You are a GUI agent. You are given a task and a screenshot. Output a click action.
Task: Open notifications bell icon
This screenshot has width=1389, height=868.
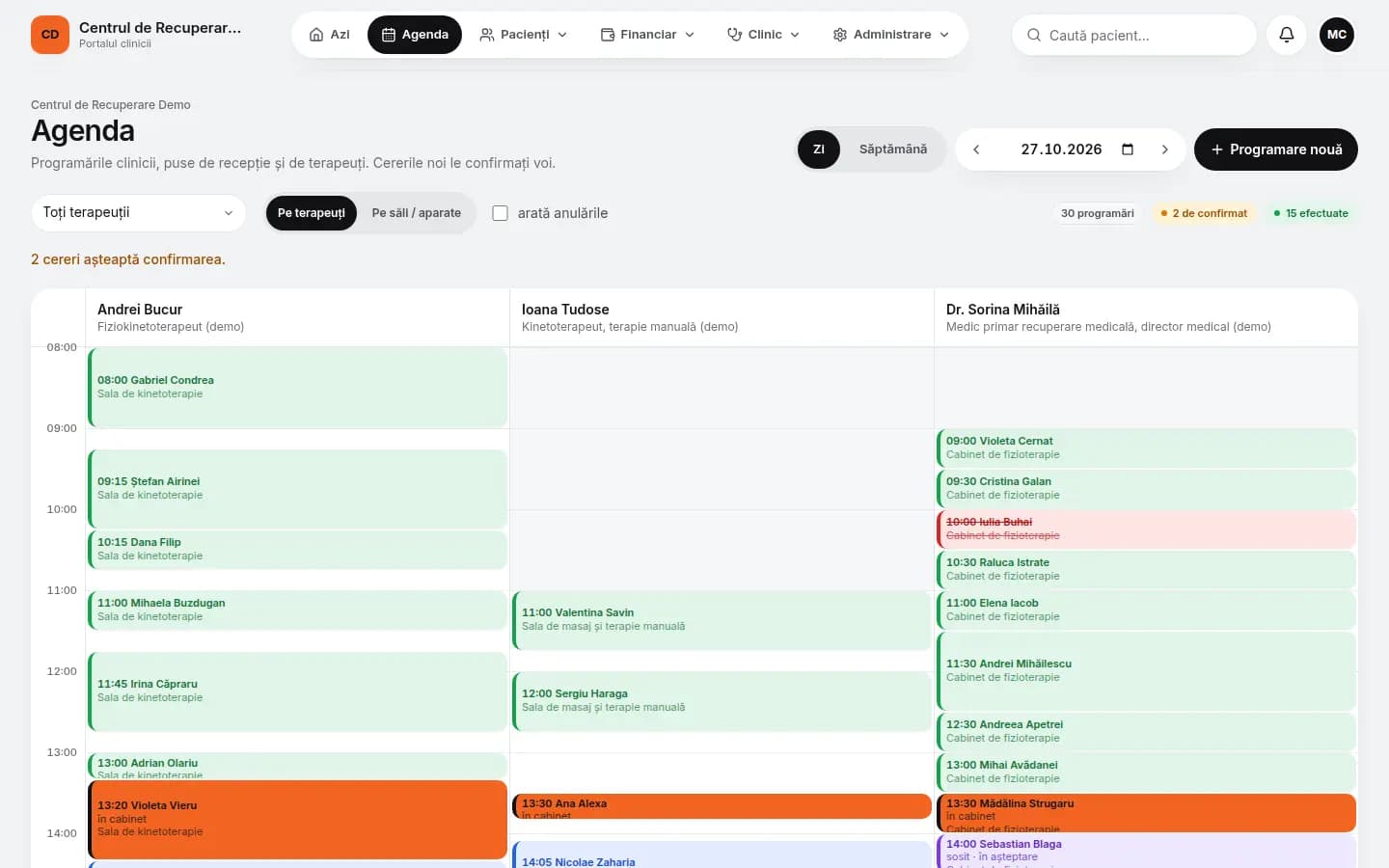click(1287, 35)
